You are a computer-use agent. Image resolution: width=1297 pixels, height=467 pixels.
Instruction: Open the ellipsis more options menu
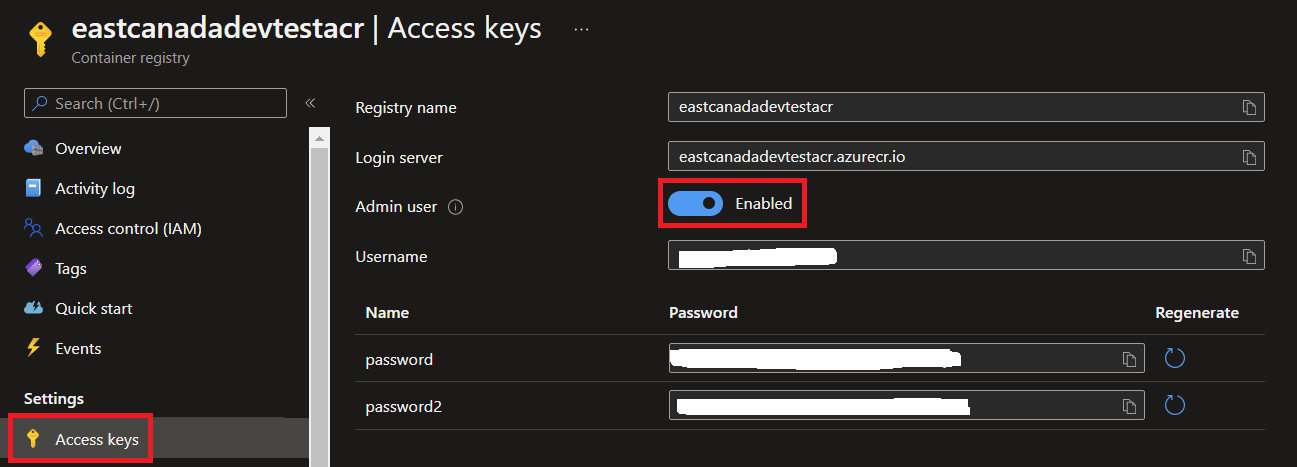[581, 29]
